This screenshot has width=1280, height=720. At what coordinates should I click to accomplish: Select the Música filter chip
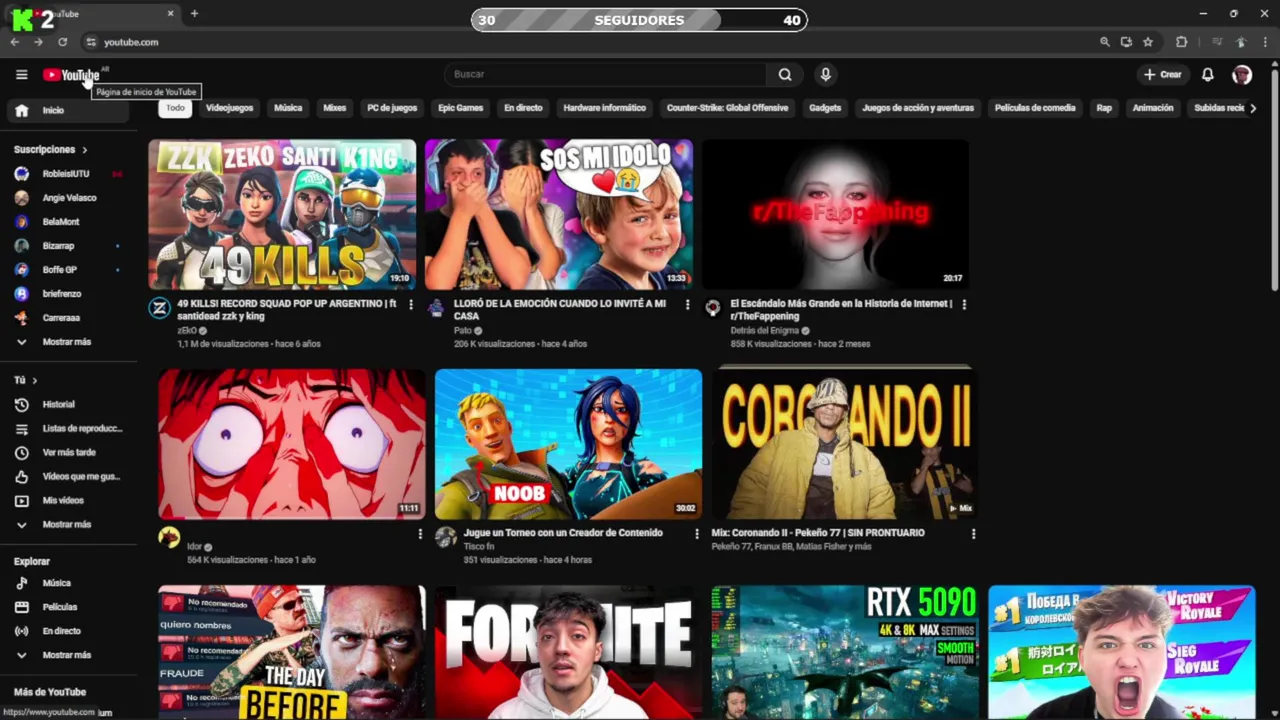[288, 108]
